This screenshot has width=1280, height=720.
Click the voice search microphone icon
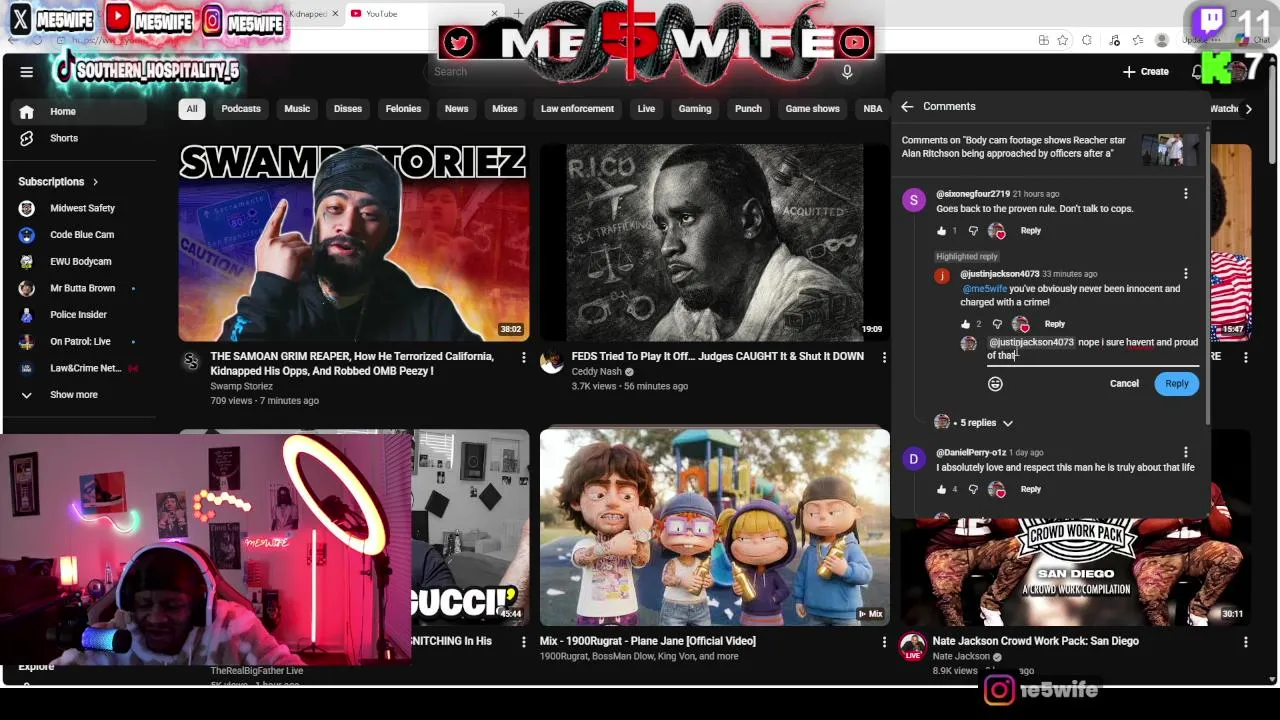[x=847, y=72]
